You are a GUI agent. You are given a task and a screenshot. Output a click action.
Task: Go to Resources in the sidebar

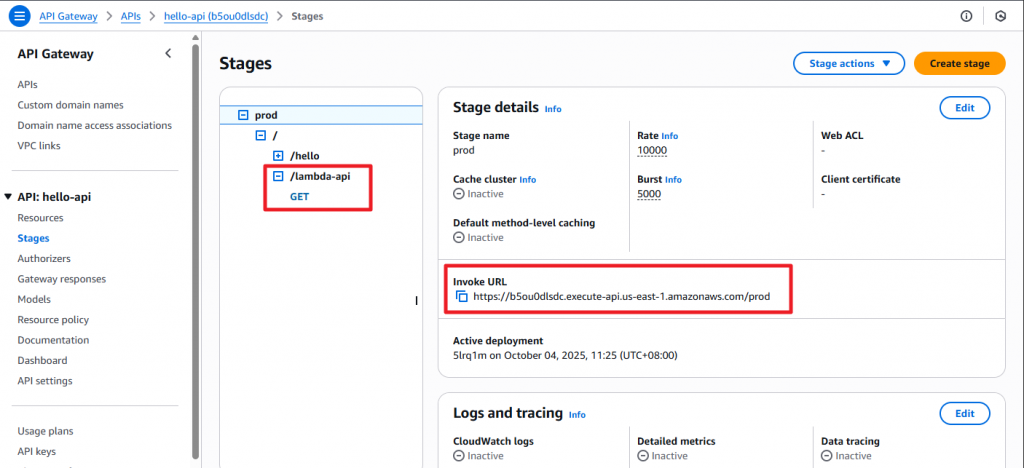40,218
